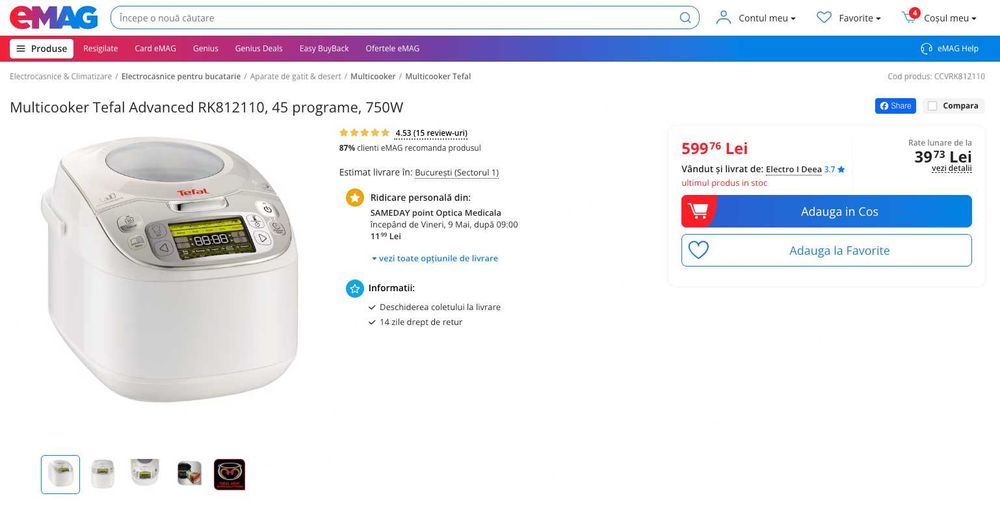The height and width of the screenshot is (507, 1000).
Task: Click the account user icon
Action: pos(723,18)
